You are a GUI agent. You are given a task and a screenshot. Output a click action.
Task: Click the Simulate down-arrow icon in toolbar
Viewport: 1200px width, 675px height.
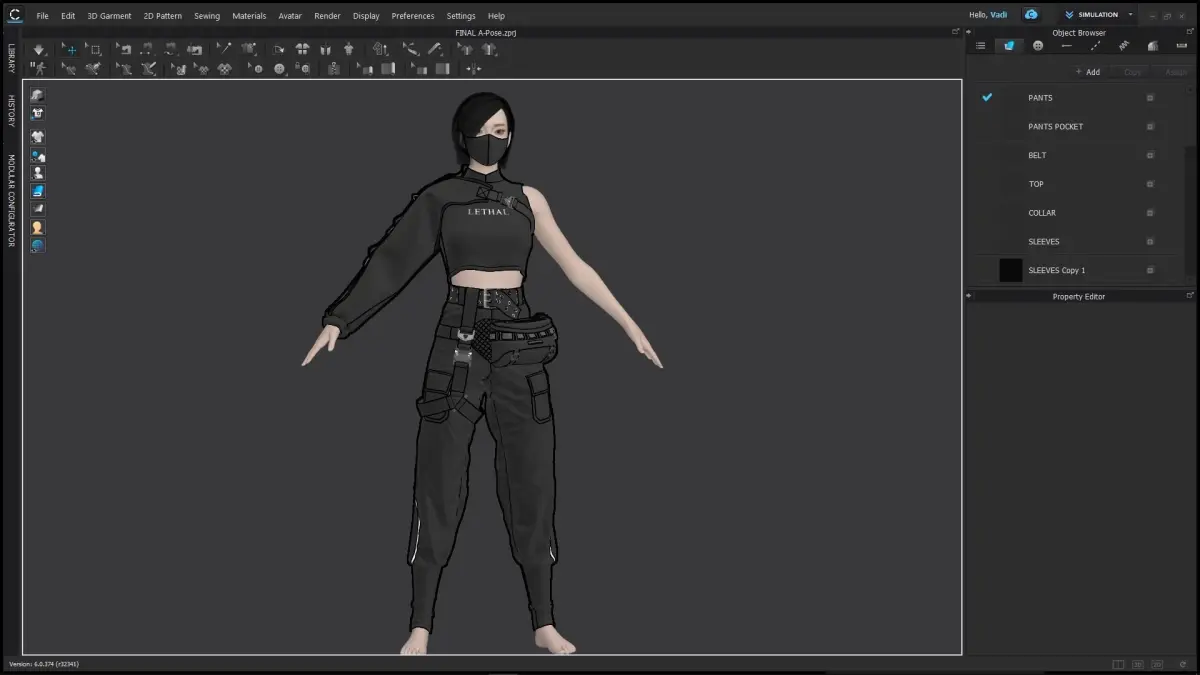click(x=38, y=49)
